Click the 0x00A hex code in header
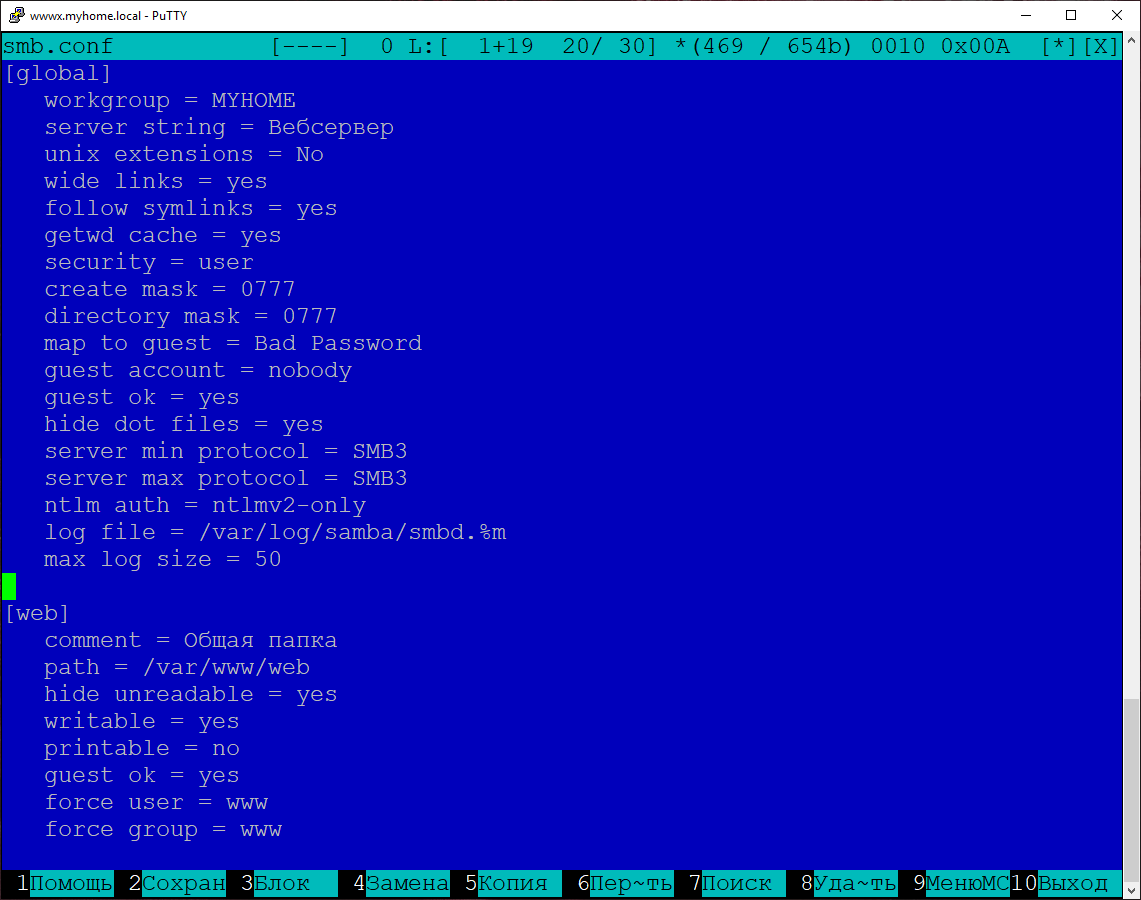The width and height of the screenshot is (1141, 900). coord(975,47)
